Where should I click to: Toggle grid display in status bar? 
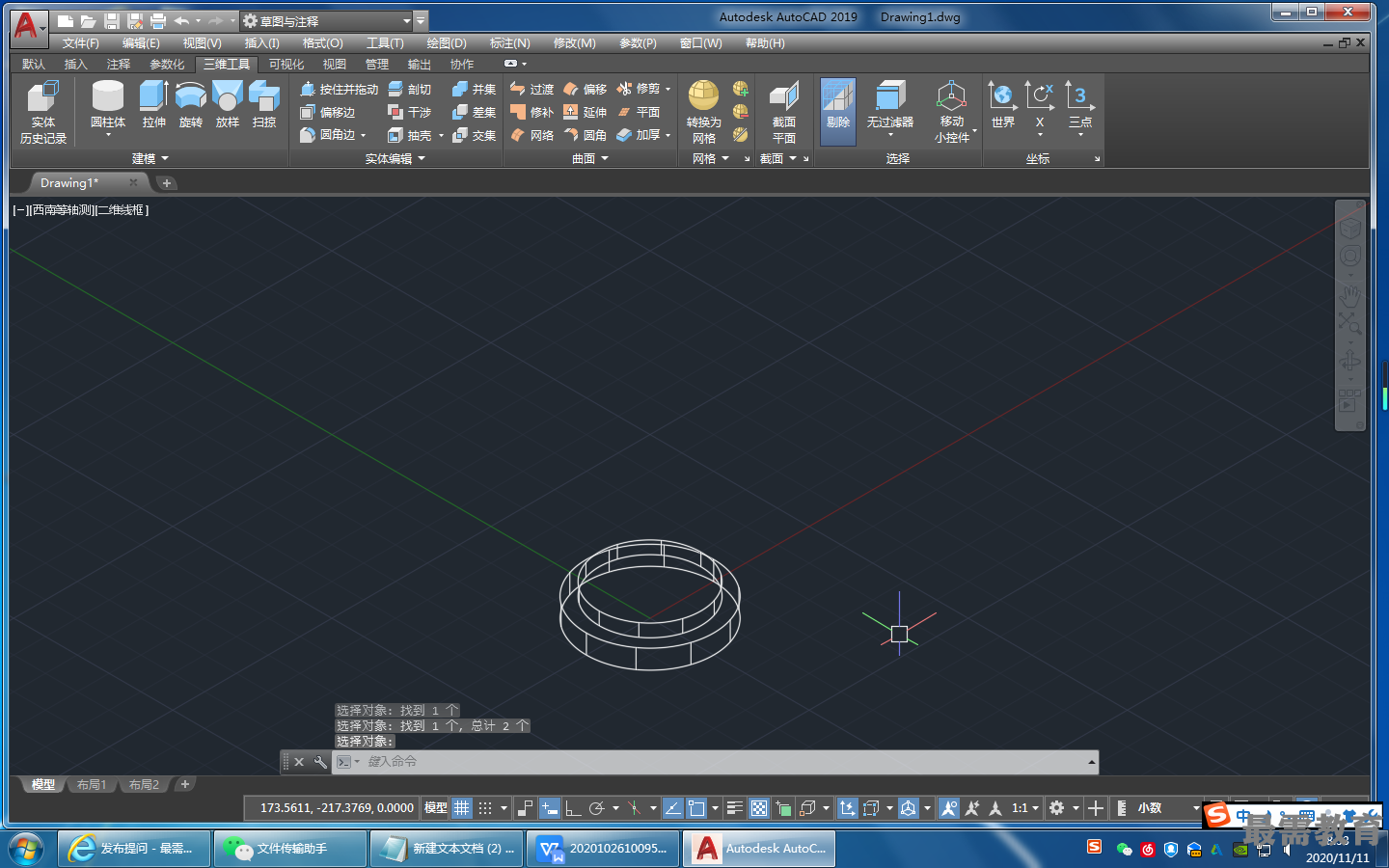click(x=462, y=808)
